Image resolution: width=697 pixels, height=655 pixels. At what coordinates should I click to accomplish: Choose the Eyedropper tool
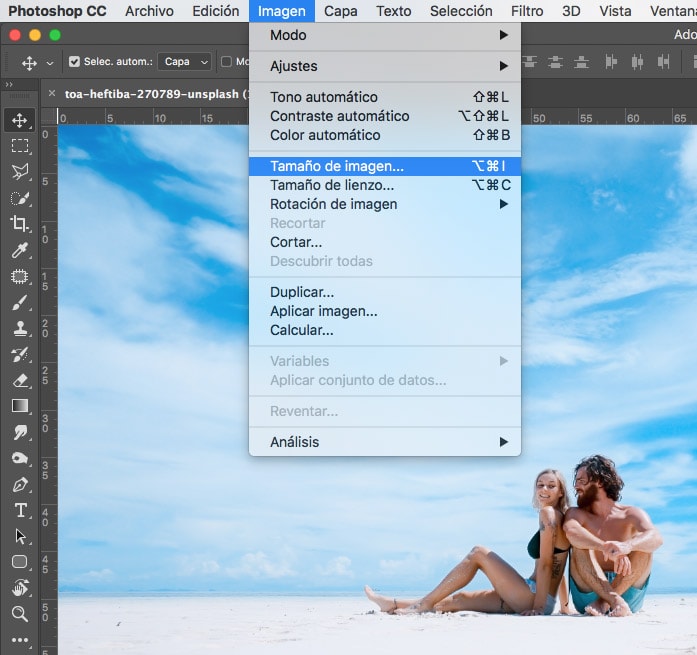(19, 250)
